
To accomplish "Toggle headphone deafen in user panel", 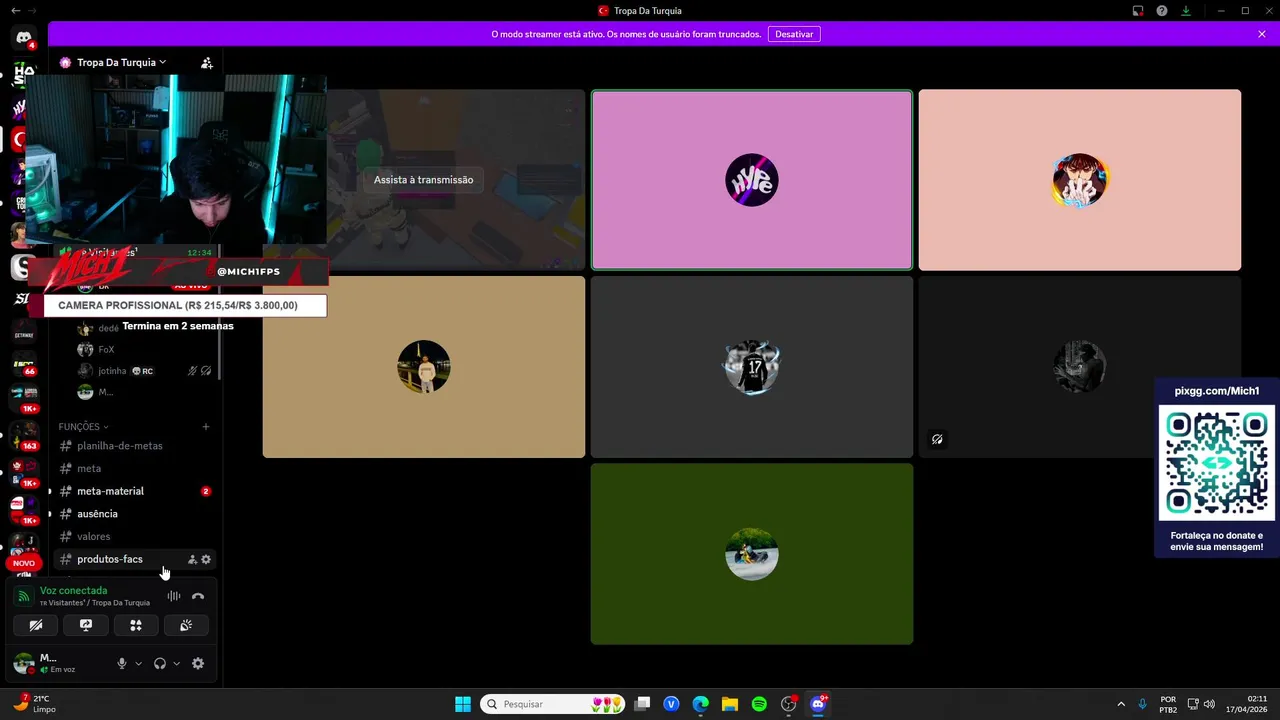I will [160, 663].
